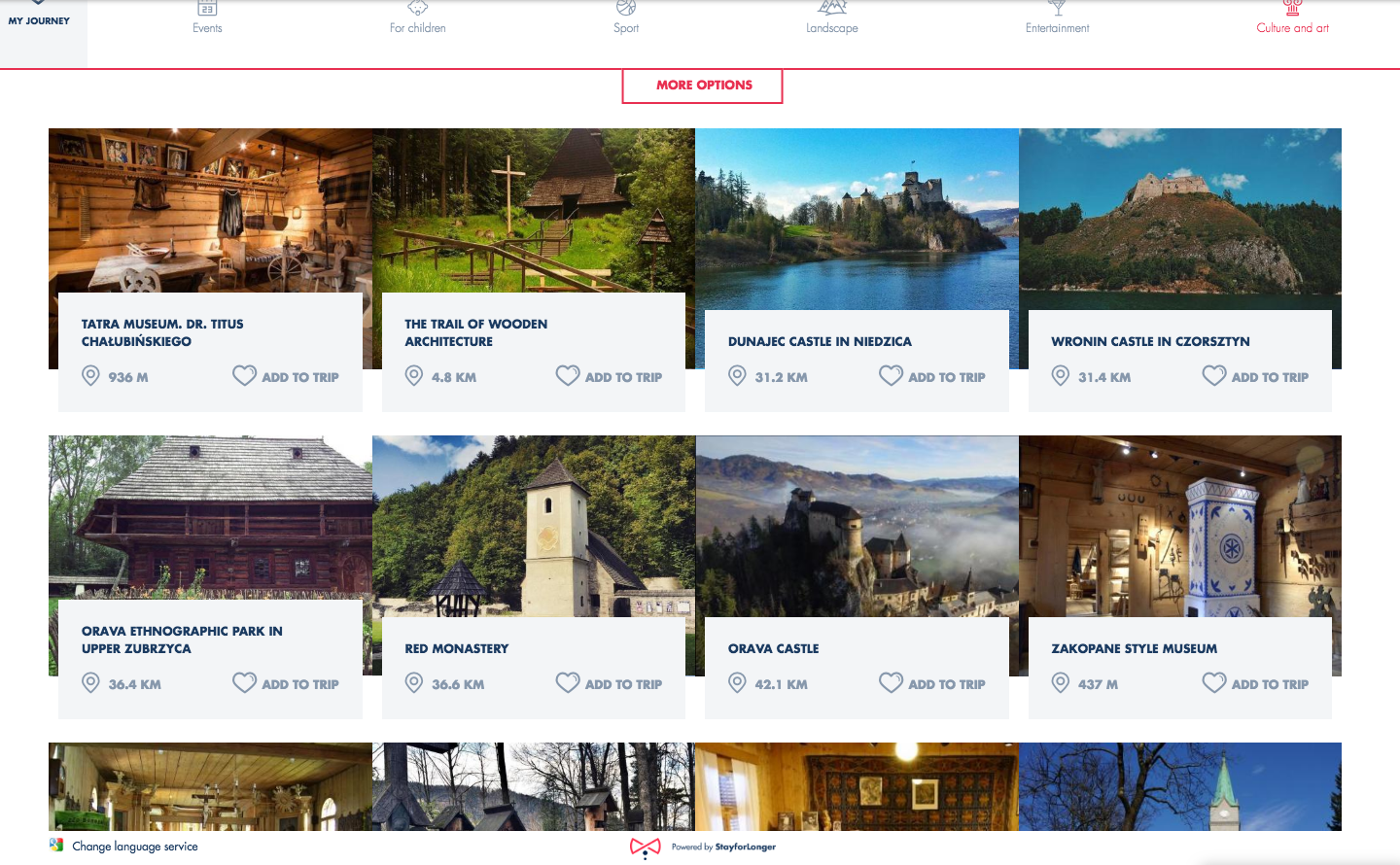Toggle the heart for Red Monastery
The width and height of the screenshot is (1400, 865).
tap(567, 682)
